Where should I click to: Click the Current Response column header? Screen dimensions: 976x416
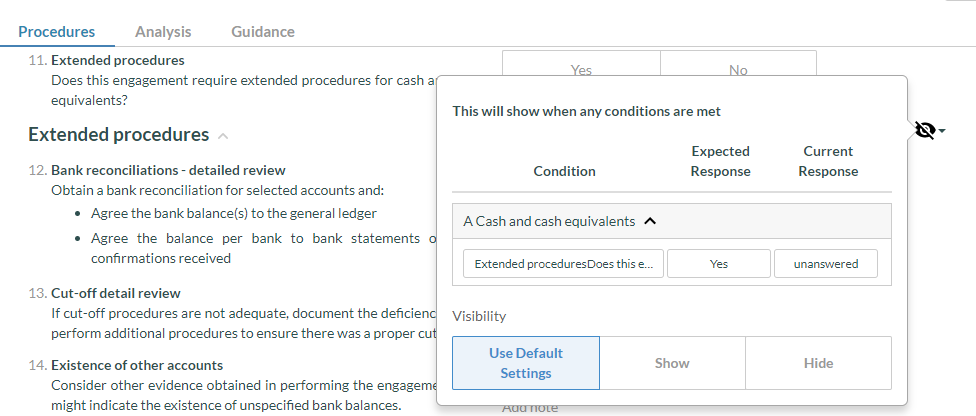point(828,161)
